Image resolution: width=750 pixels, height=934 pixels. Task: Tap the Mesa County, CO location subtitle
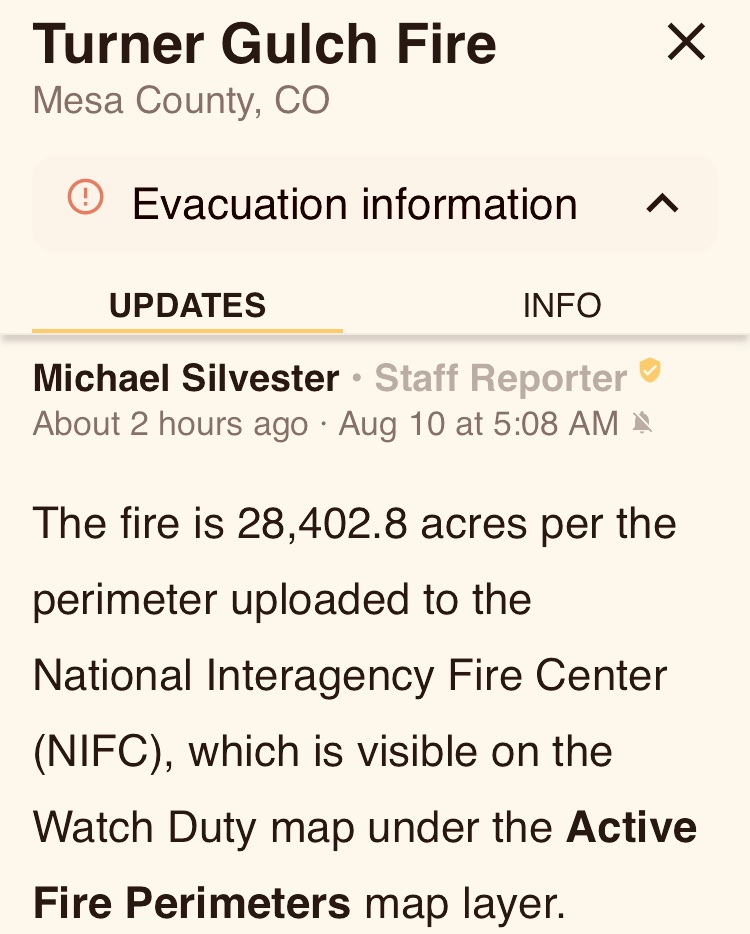point(181,101)
